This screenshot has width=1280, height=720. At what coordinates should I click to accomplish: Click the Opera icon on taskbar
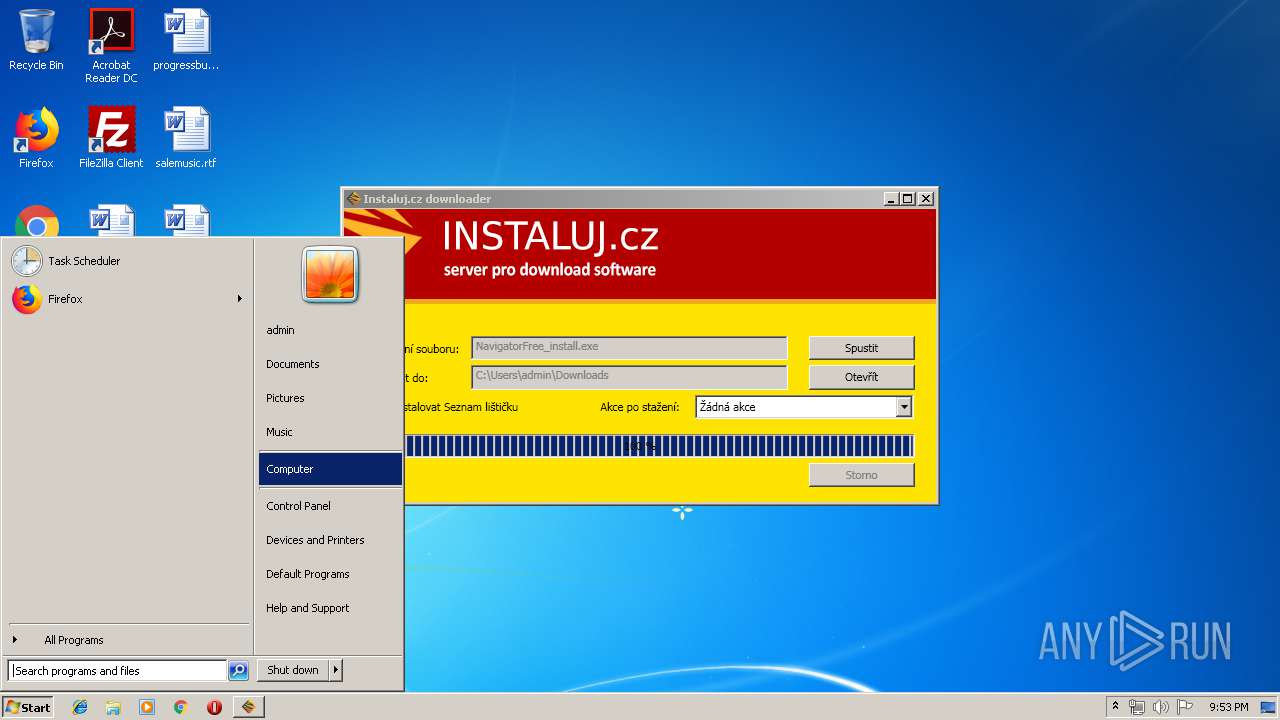coord(214,707)
